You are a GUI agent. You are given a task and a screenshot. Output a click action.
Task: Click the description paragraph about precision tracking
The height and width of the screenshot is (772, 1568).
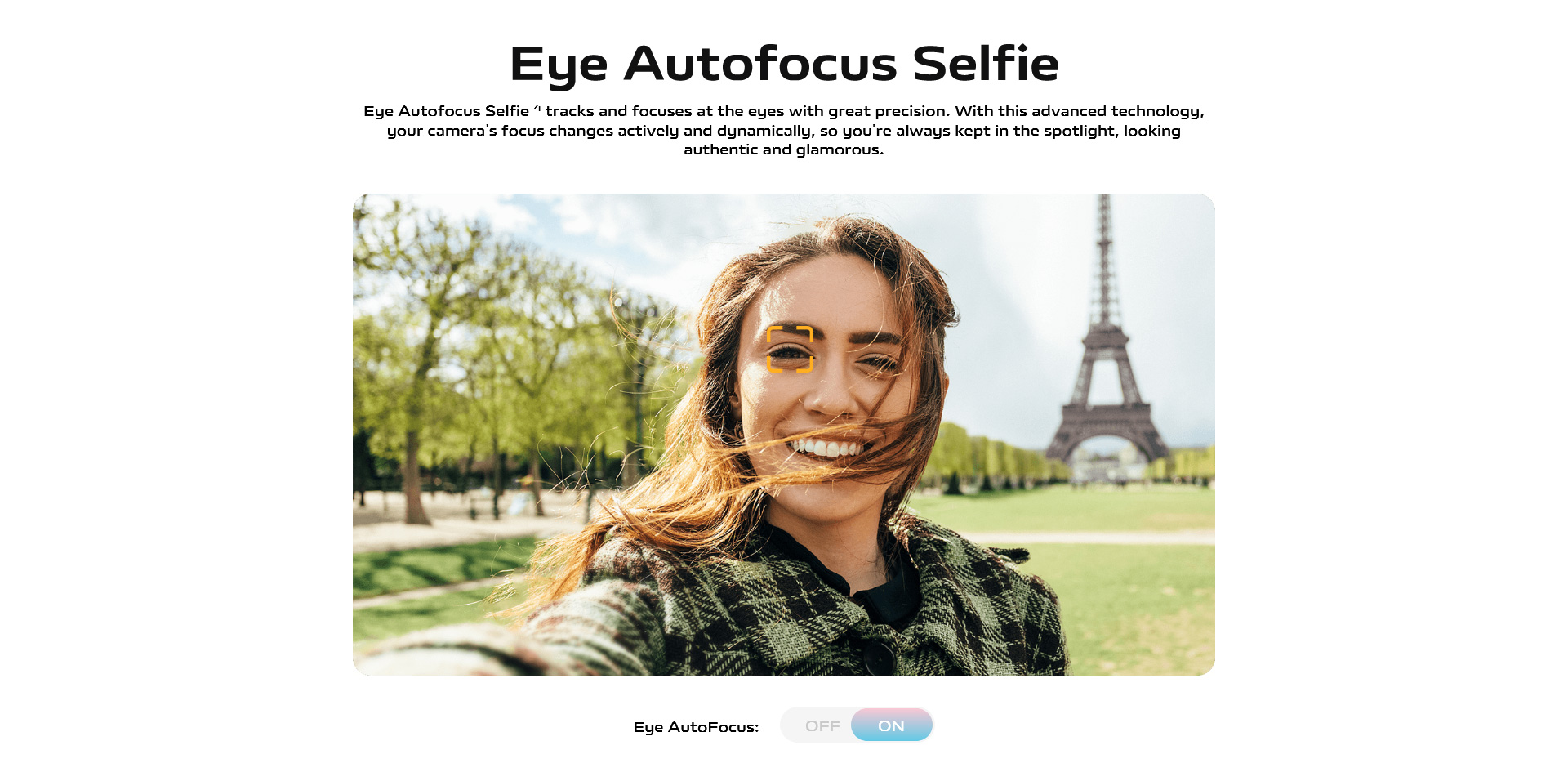pos(784,130)
